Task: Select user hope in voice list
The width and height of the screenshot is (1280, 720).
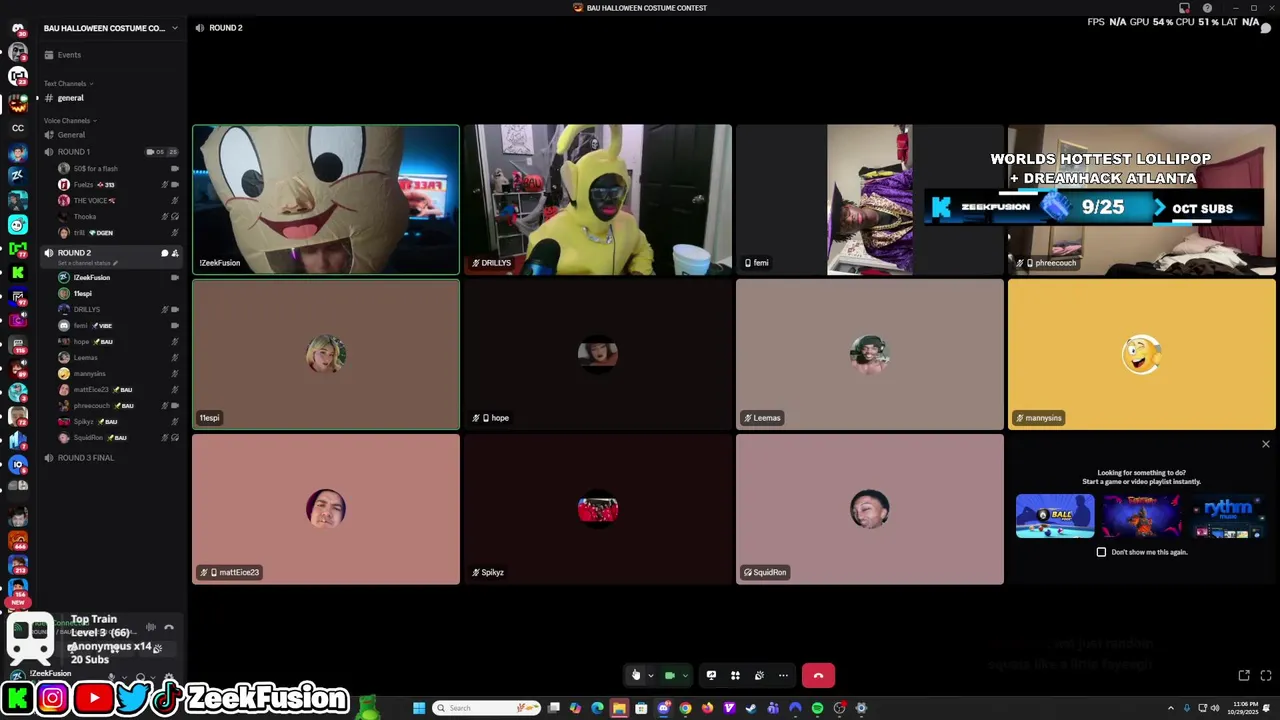Action: pos(117,342)
